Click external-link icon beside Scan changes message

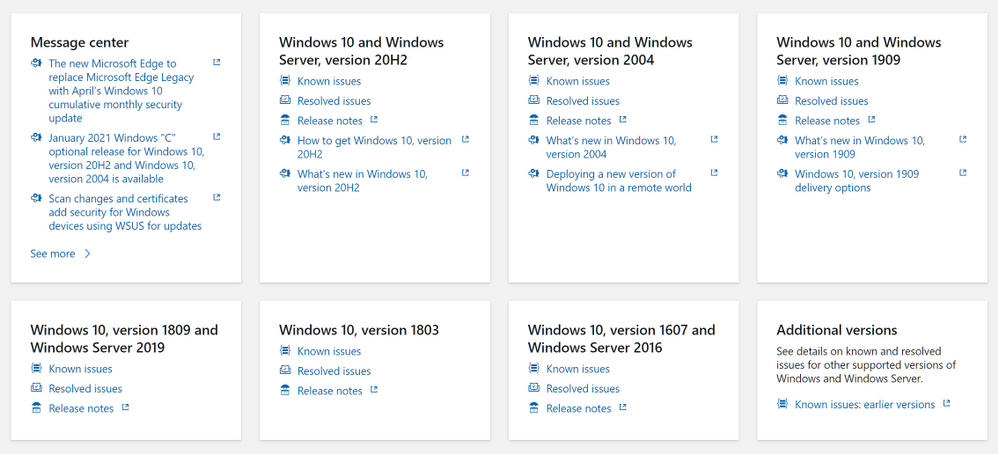pyautogui.click(x=216, y=197)
